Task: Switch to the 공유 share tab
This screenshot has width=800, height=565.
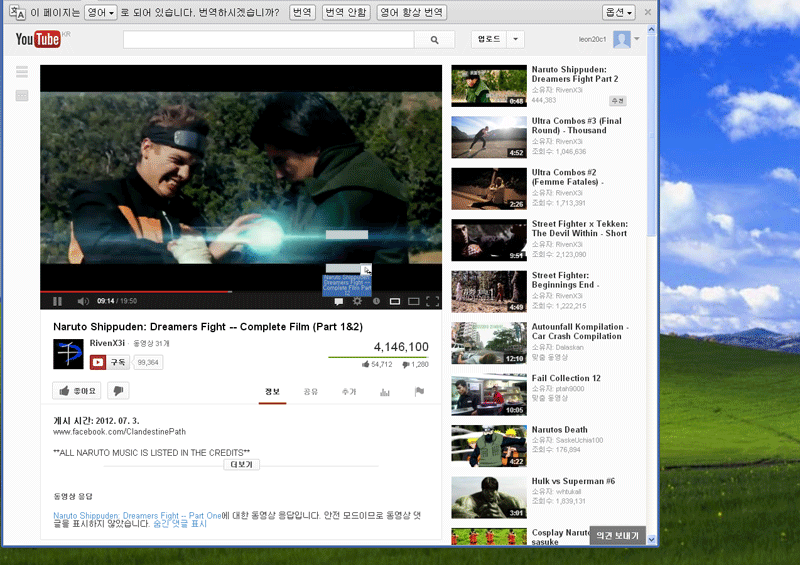Action: click(x=310, y=391)
